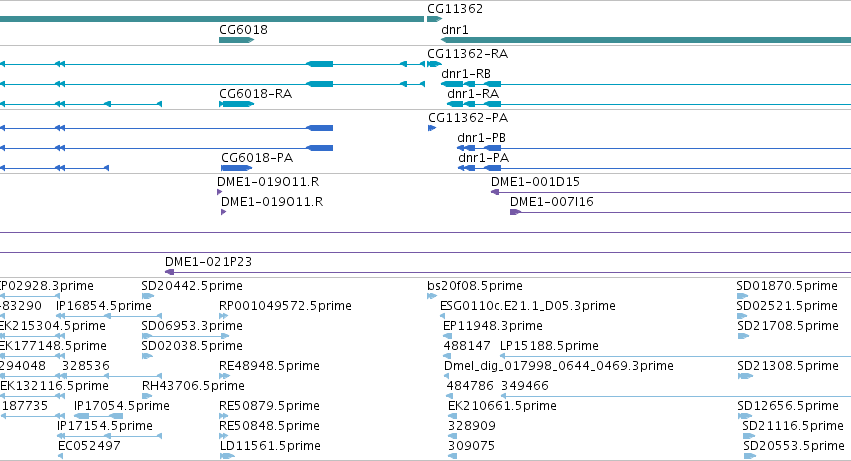
Task: Click the RP001049572.5prime EST label
Action: (x=285, y=306)
